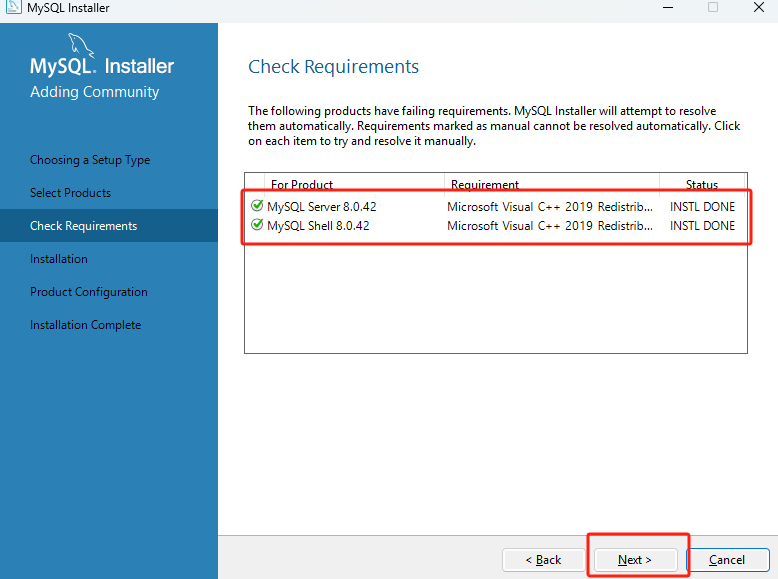Viewport: 778px width, 579px height.
Task: Open the Installation step in sidebar
Action: coord(59,258)
